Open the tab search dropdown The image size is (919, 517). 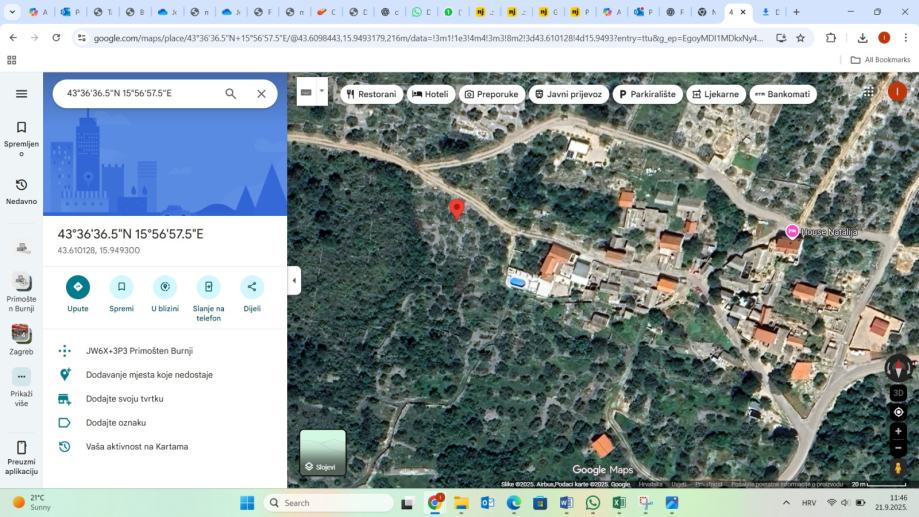(x=12, y=12)
